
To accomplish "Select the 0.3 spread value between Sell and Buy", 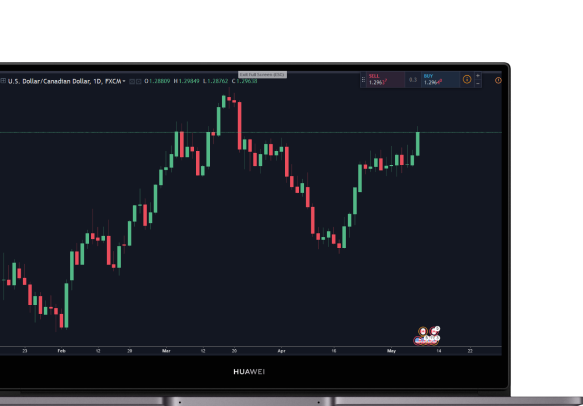I will coord(413,80).
